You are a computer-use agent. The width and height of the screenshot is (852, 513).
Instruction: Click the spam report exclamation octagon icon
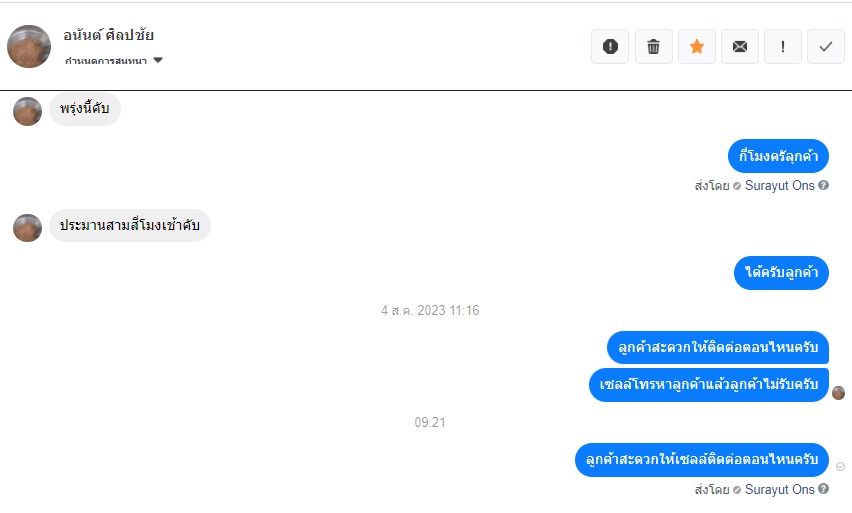[610, 47]
